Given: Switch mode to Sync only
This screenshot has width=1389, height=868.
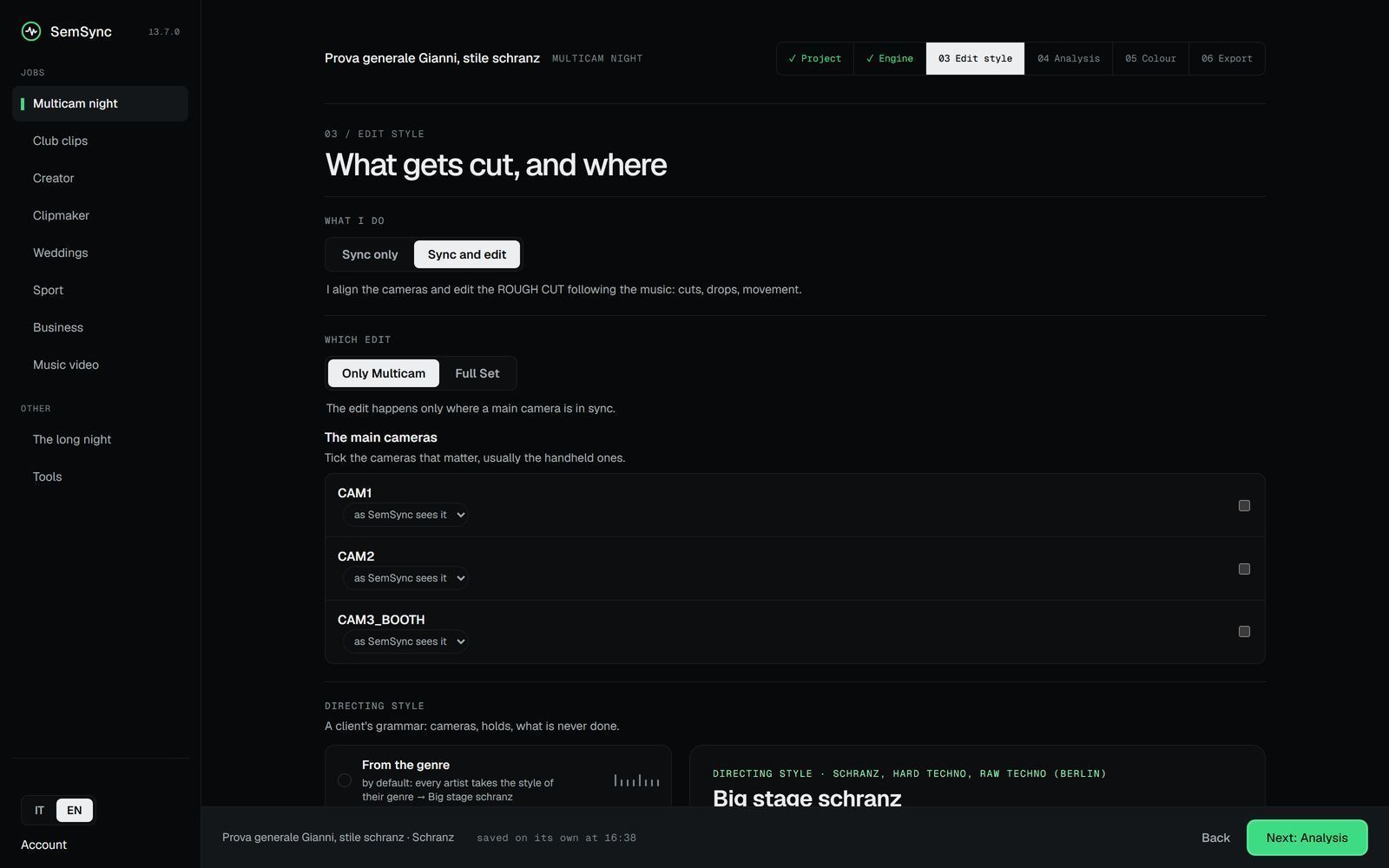Looking at the screenshot, I should click(x=370, y=254).
